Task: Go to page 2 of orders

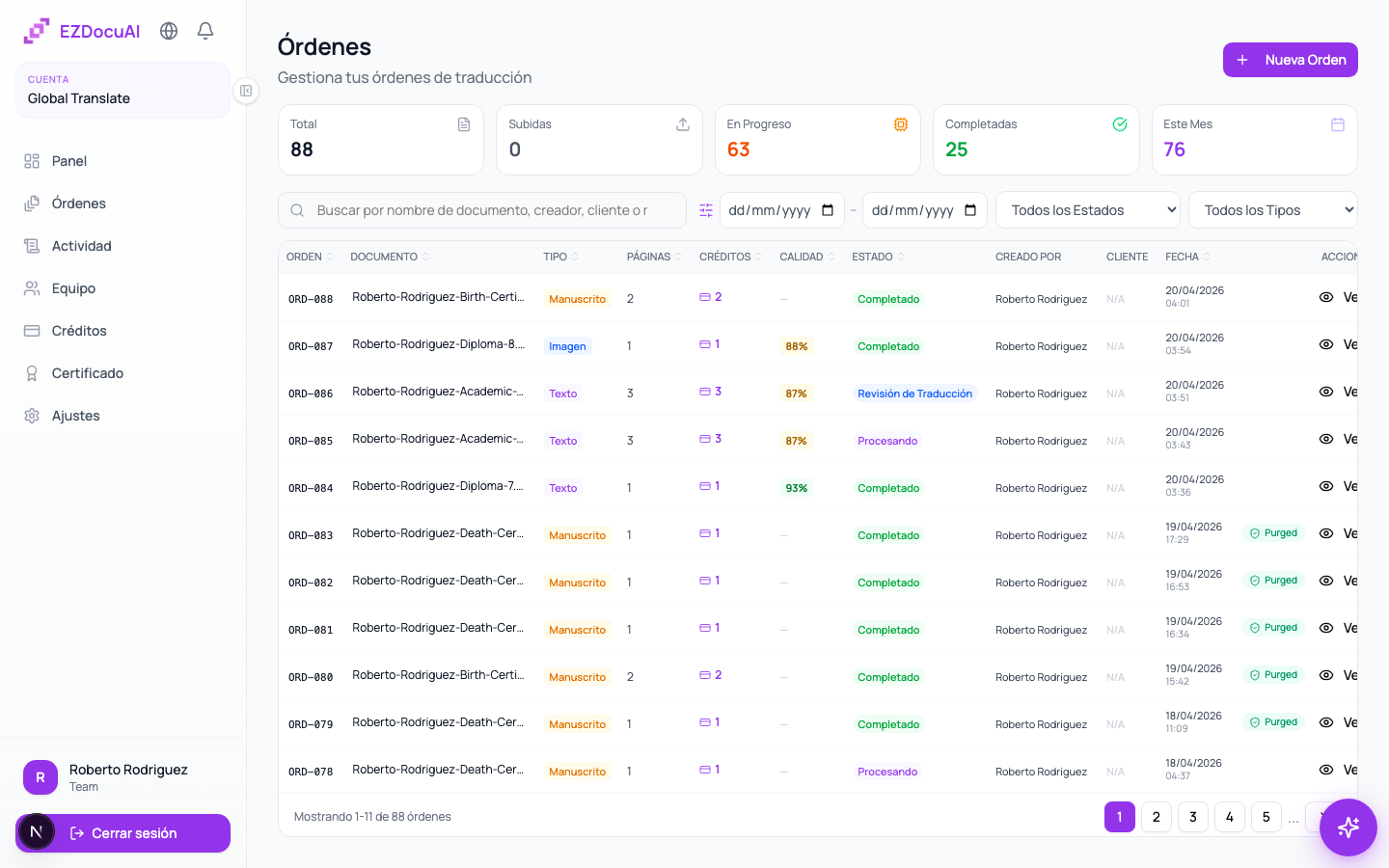Action: click(1156, 817)
